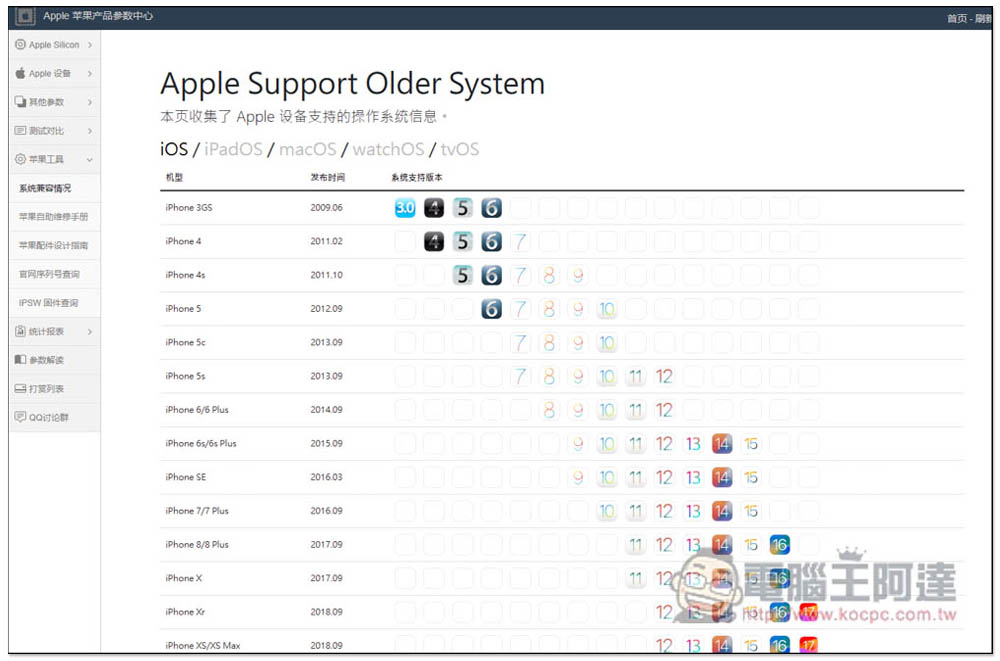Expand the Apple Silicon sidebar menu
This screenshot has width=1000, height=661.
coord(54,45)
